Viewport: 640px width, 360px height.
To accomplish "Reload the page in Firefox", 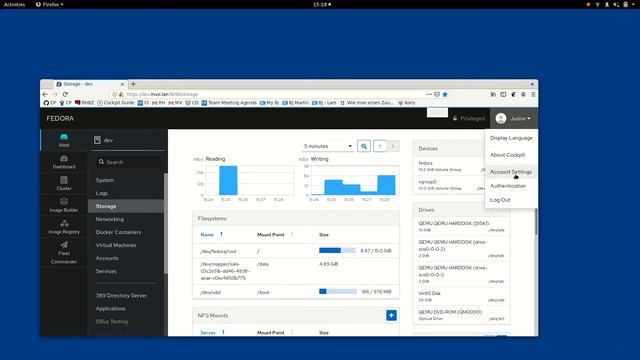I will (65, 94).
